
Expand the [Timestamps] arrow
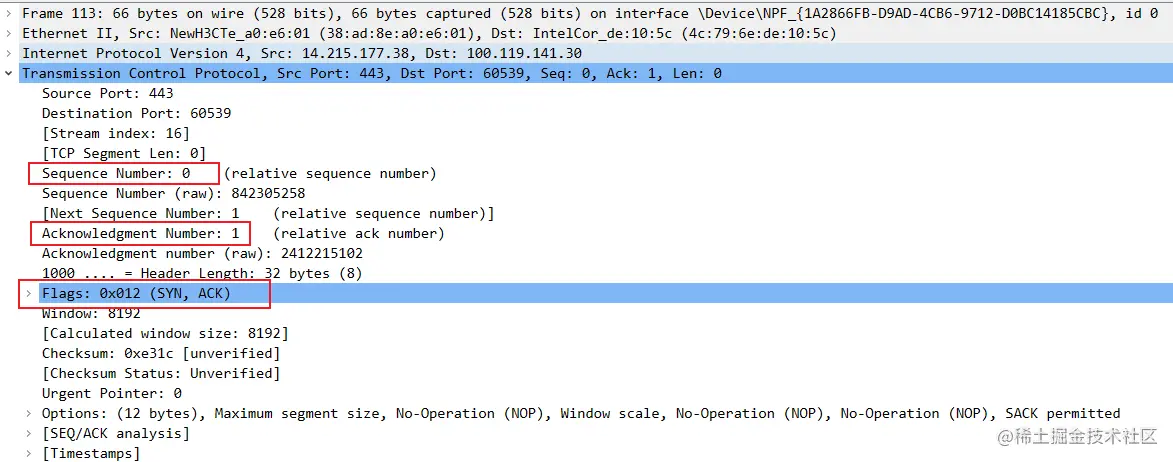[x=28, y=454]
